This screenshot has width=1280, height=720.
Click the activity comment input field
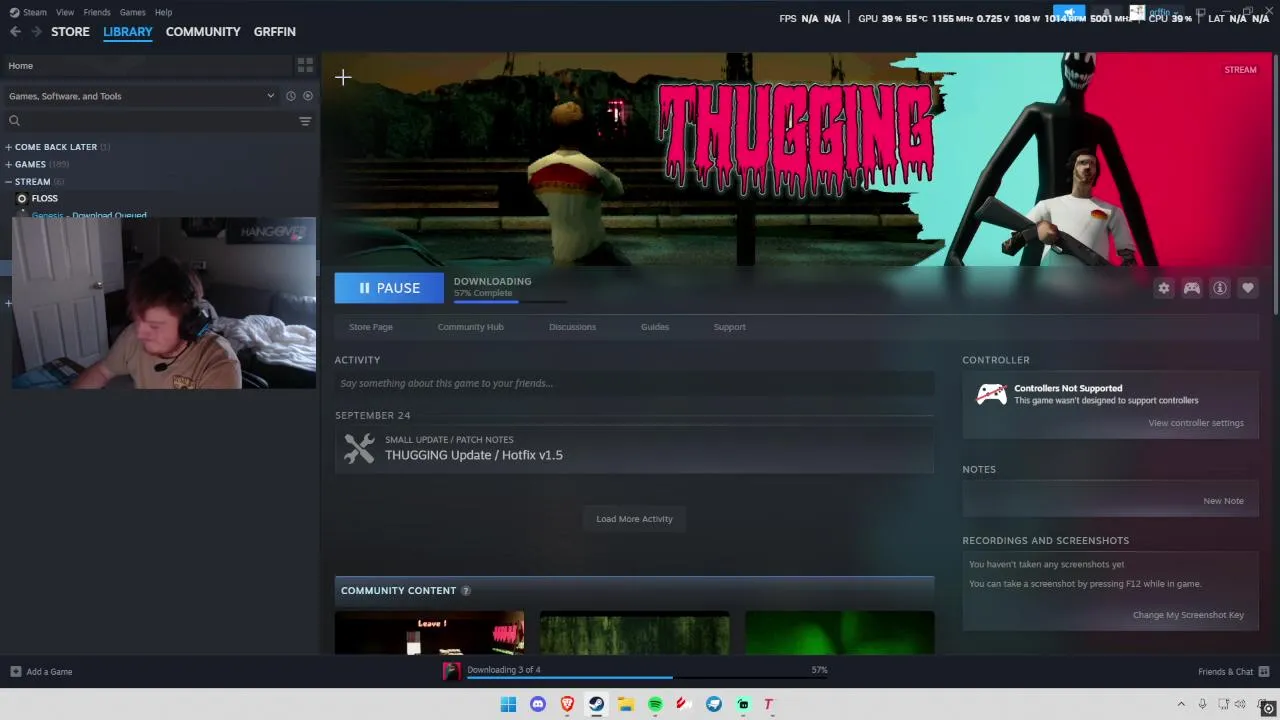point(634,383)
